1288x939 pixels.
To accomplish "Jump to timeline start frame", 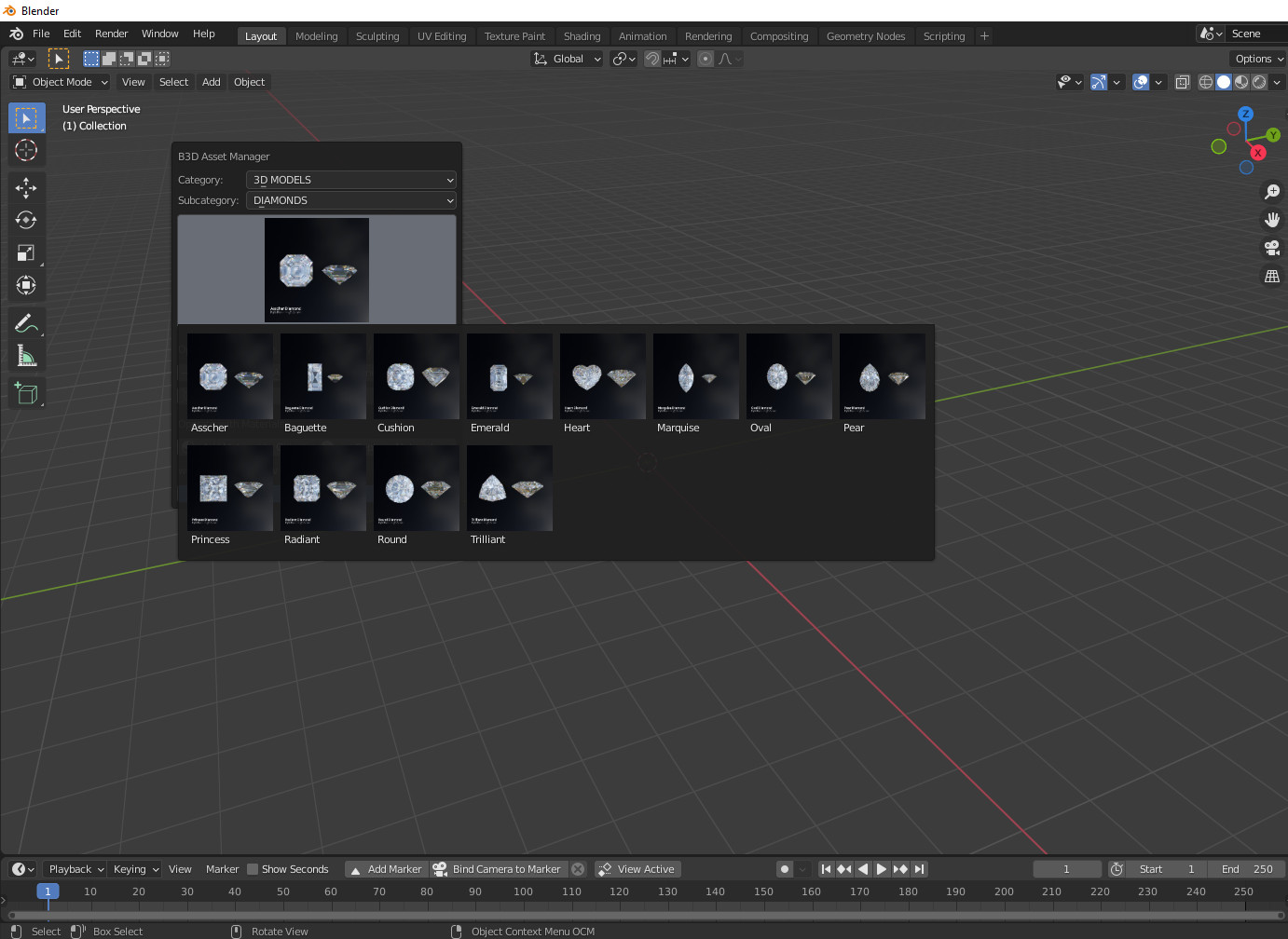I will click(826, 869).
